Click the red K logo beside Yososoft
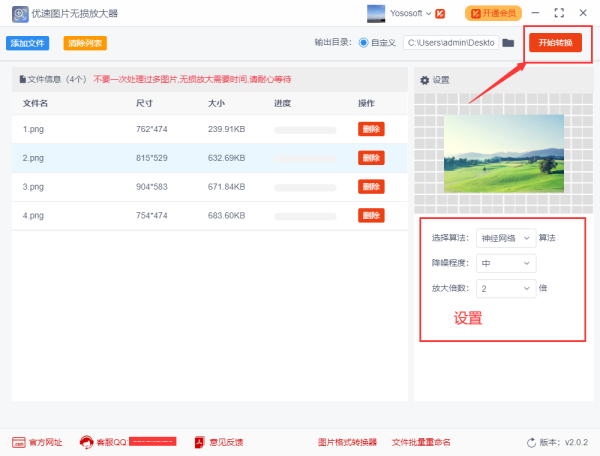The width and height of the screenshot is (600, 456). (x=439, y=13)
